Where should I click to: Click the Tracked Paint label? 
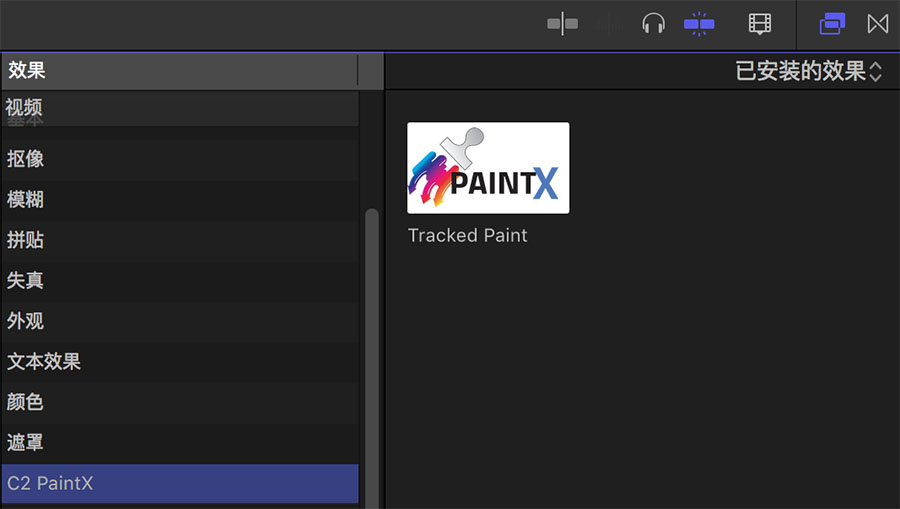coord(467,235)
